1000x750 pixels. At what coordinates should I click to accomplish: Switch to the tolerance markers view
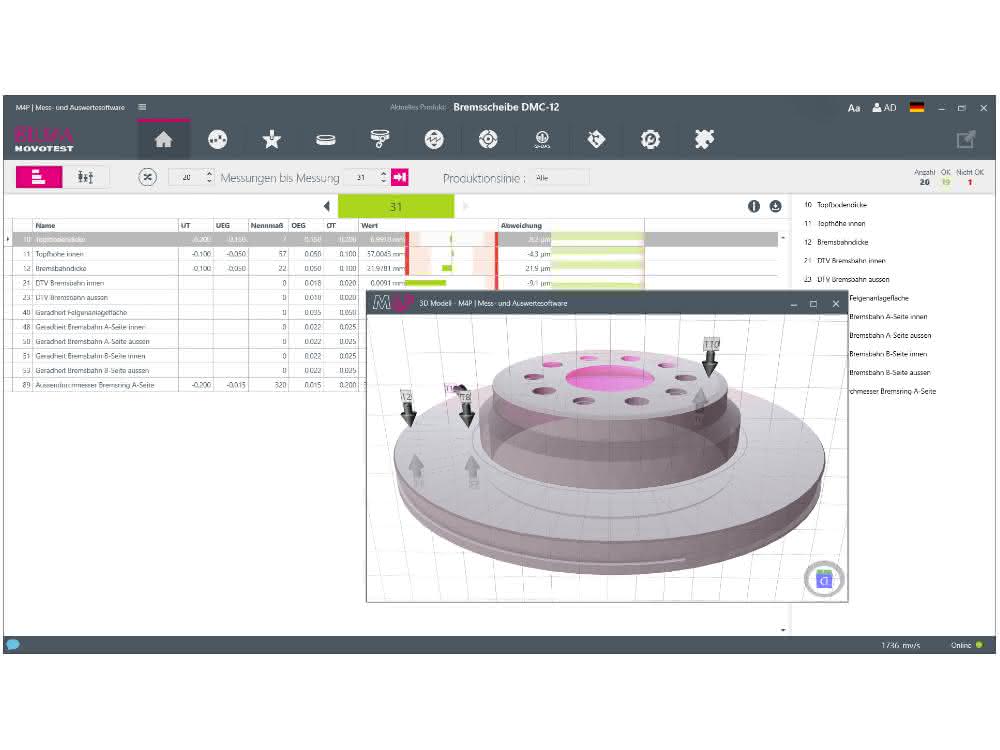click(85, 177)
